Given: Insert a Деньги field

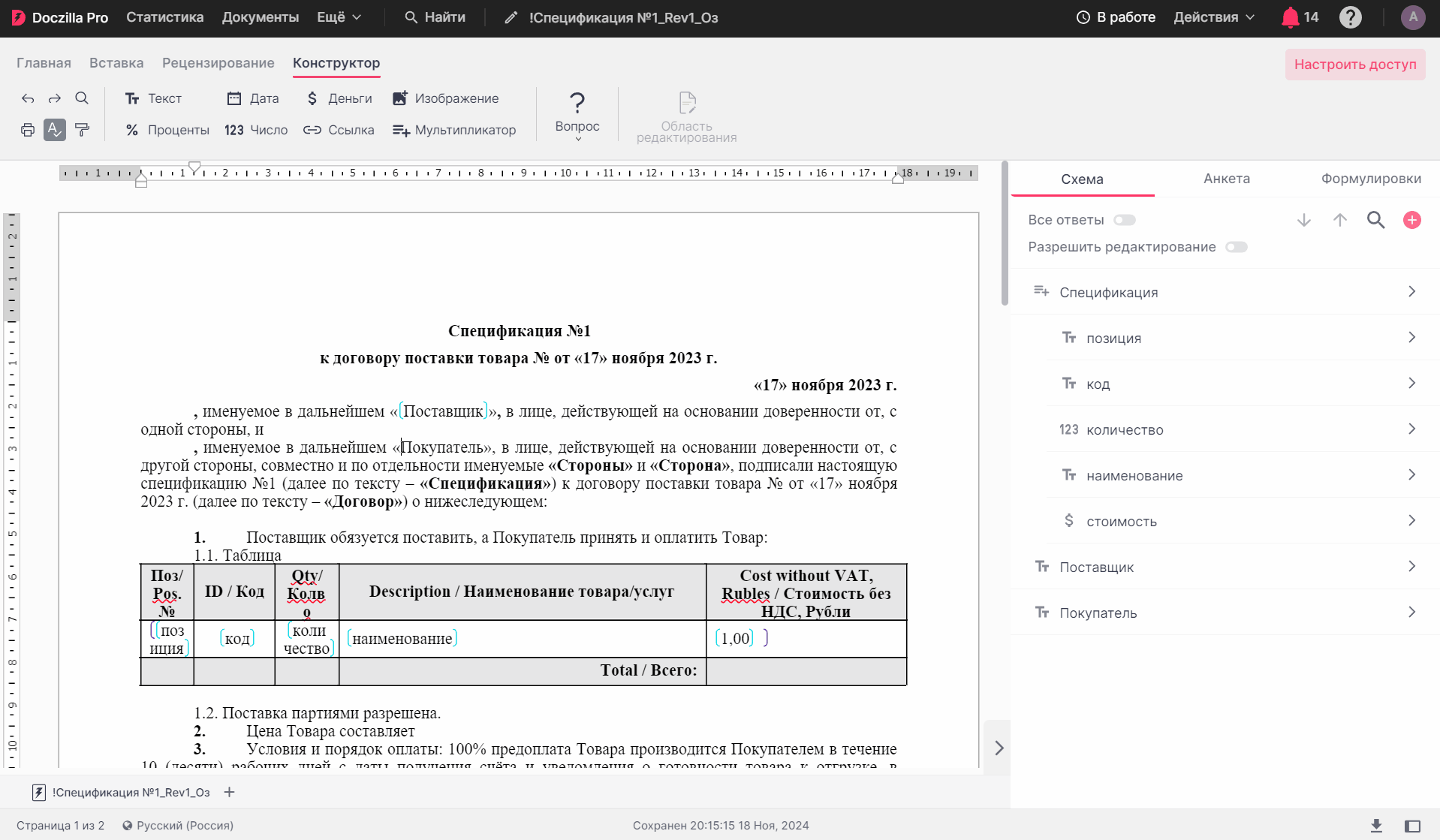Looking at the screenshot, I should pos(339,98).
